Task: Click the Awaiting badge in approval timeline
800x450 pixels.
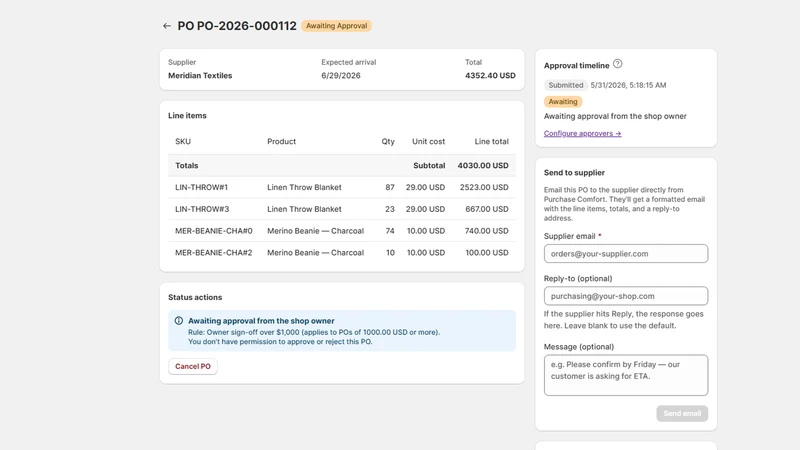Action: tap(563, 102)
